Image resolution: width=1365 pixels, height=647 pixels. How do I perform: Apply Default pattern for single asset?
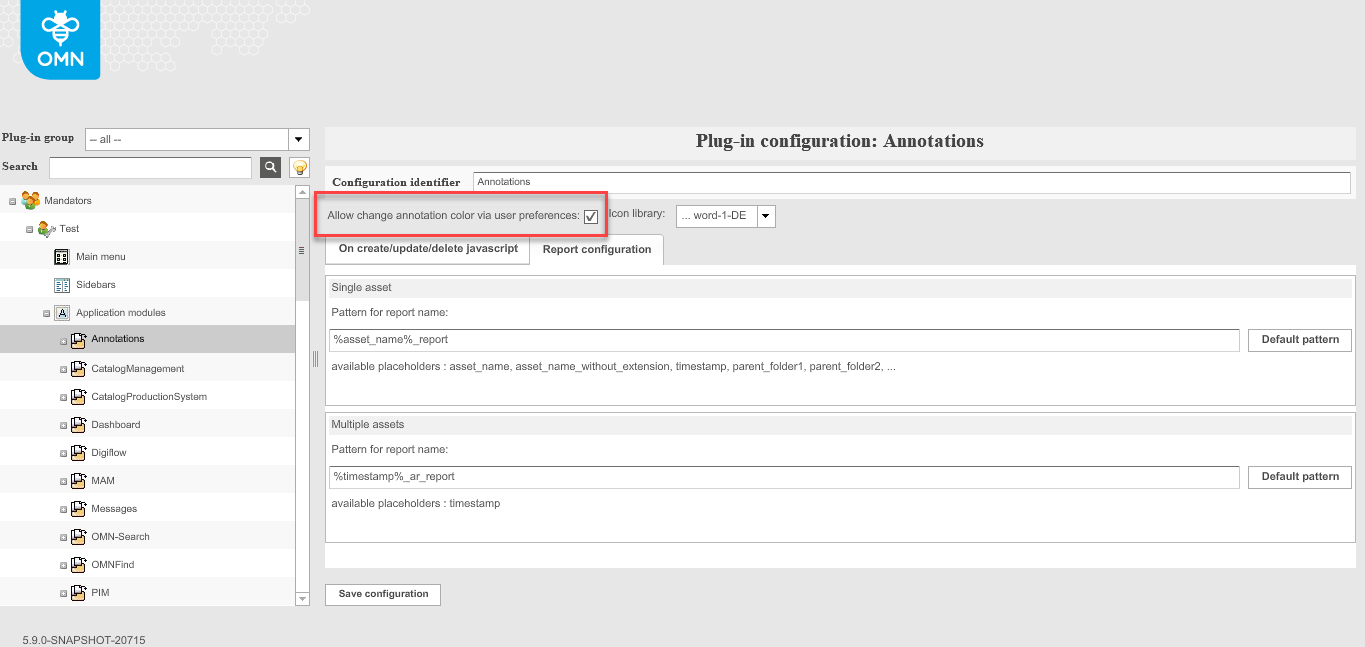click(x=1299, y=339)
